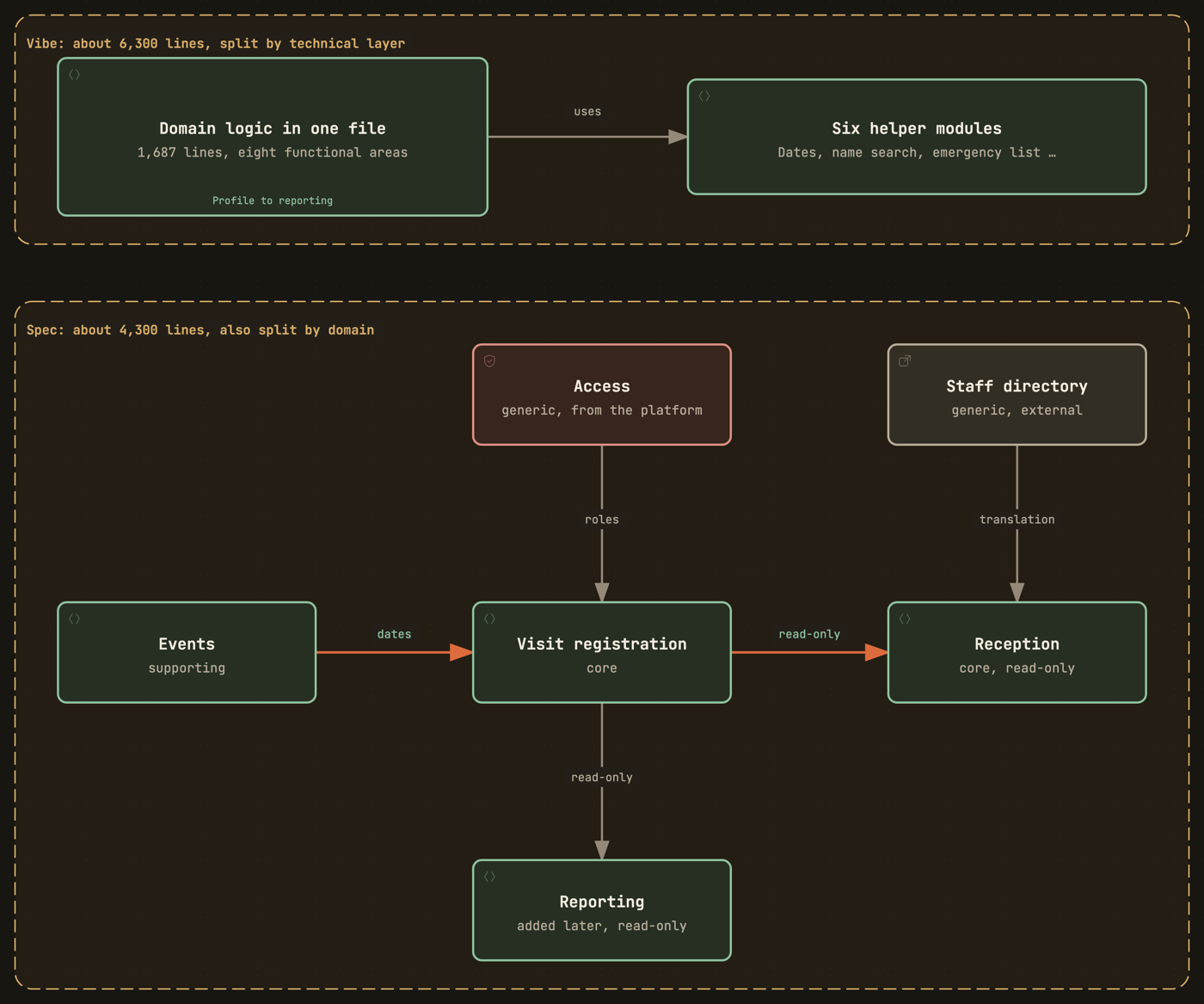Select the "Events" node title

pyautogui.click(x=187, y=644)
